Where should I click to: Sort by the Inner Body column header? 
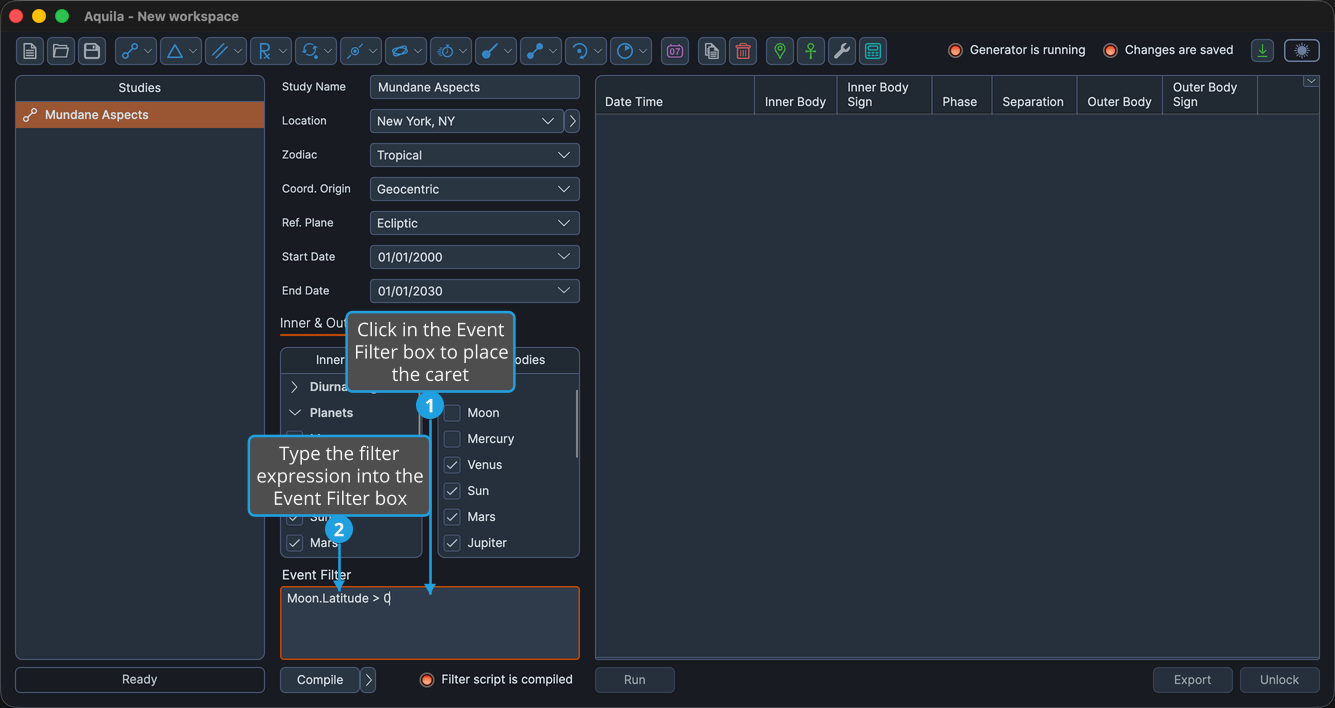pos(795,95)
